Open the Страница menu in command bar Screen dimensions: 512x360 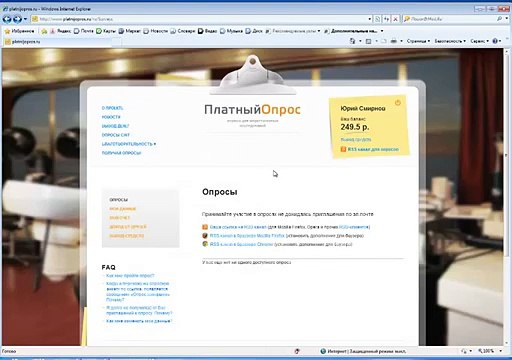click(x=418, y=41)
